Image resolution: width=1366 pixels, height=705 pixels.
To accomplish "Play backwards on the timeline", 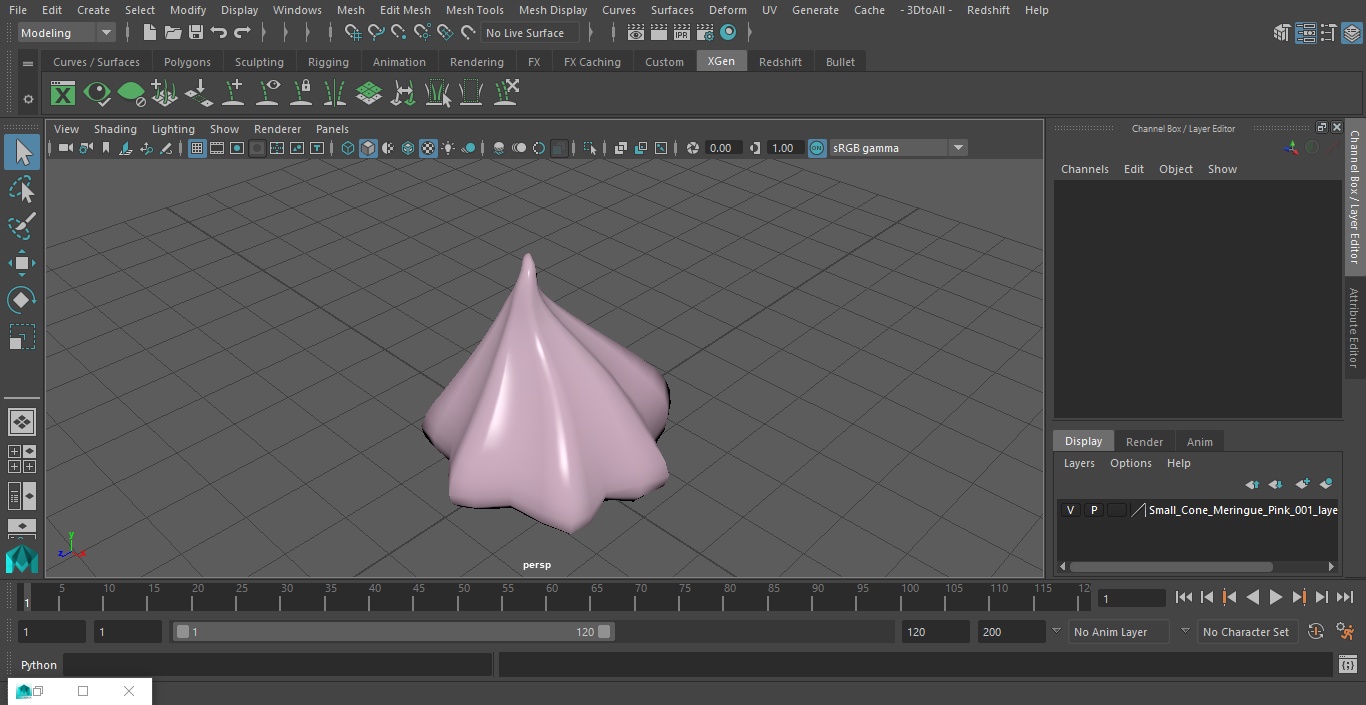I will pos(1252,597).
